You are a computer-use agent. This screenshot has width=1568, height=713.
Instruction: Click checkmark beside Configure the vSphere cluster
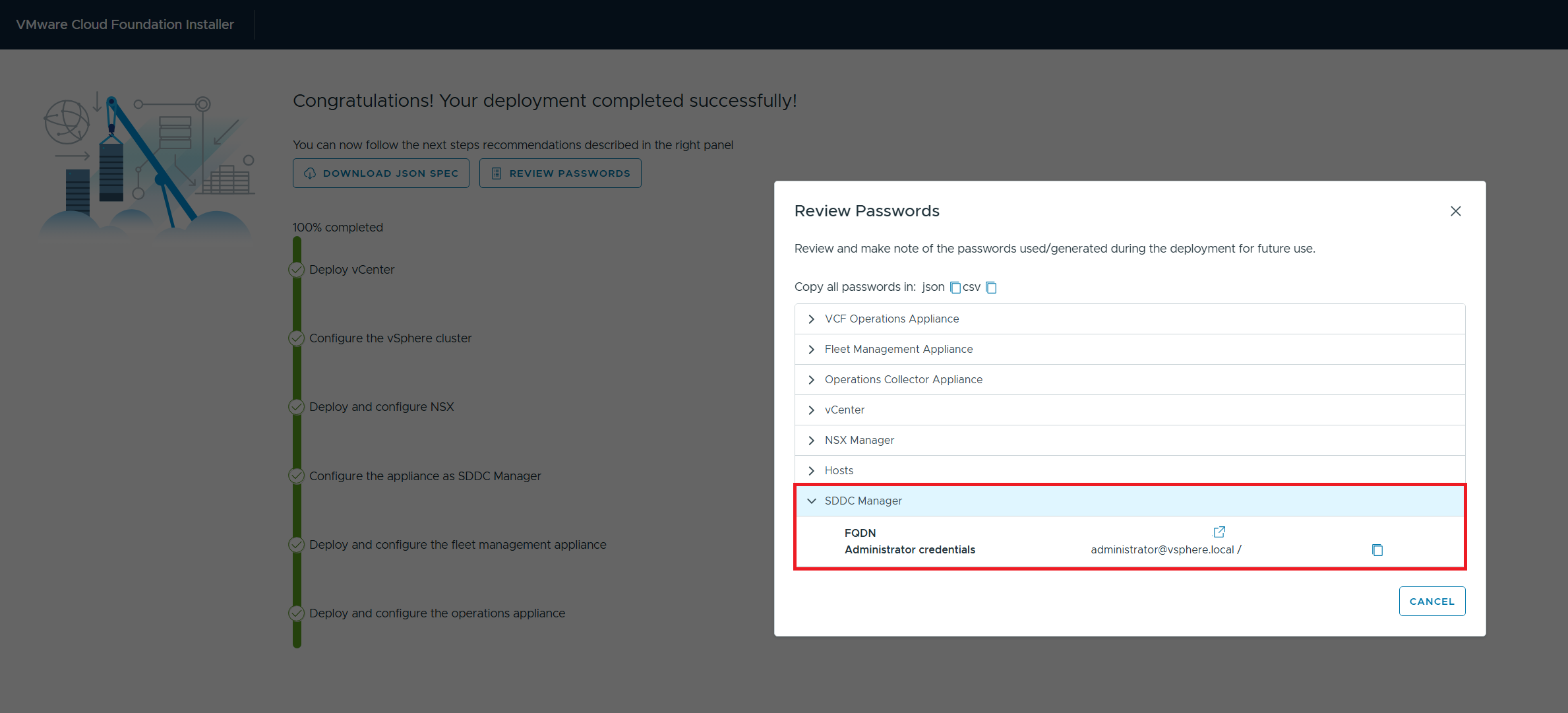297,338
